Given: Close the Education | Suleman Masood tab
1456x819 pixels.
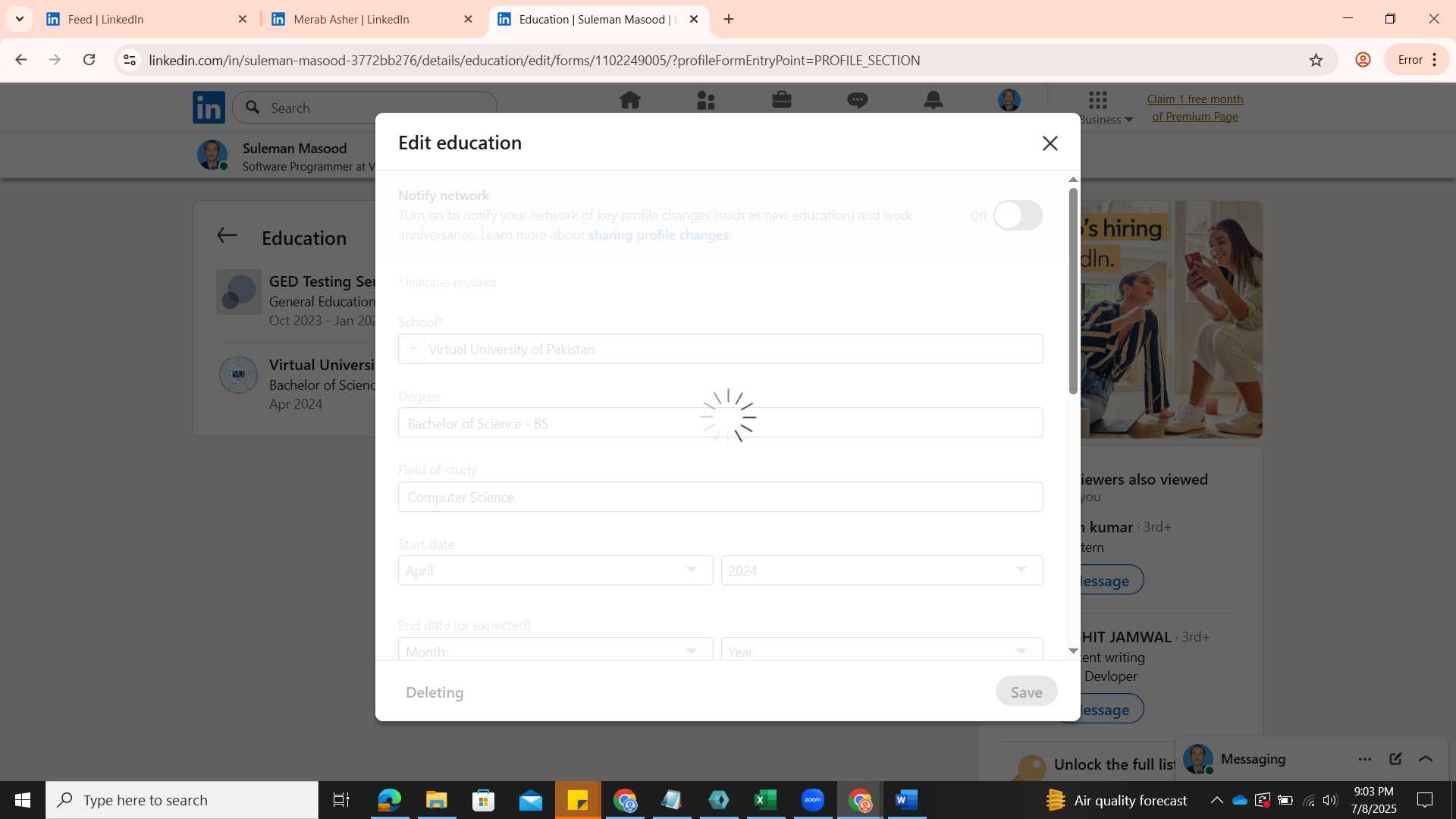Looking at the screenshot, I should pos(694,19).
